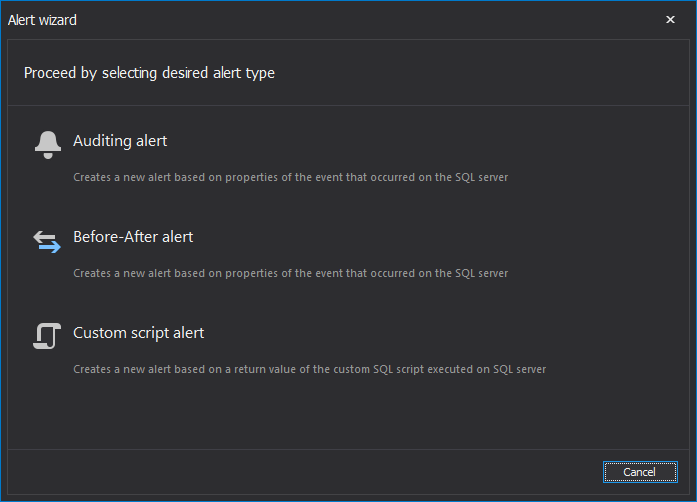This screenshot has height=502, width=697.
Task: Click the word 'Auditing' in the first option
Action: (x=103, y=141)
